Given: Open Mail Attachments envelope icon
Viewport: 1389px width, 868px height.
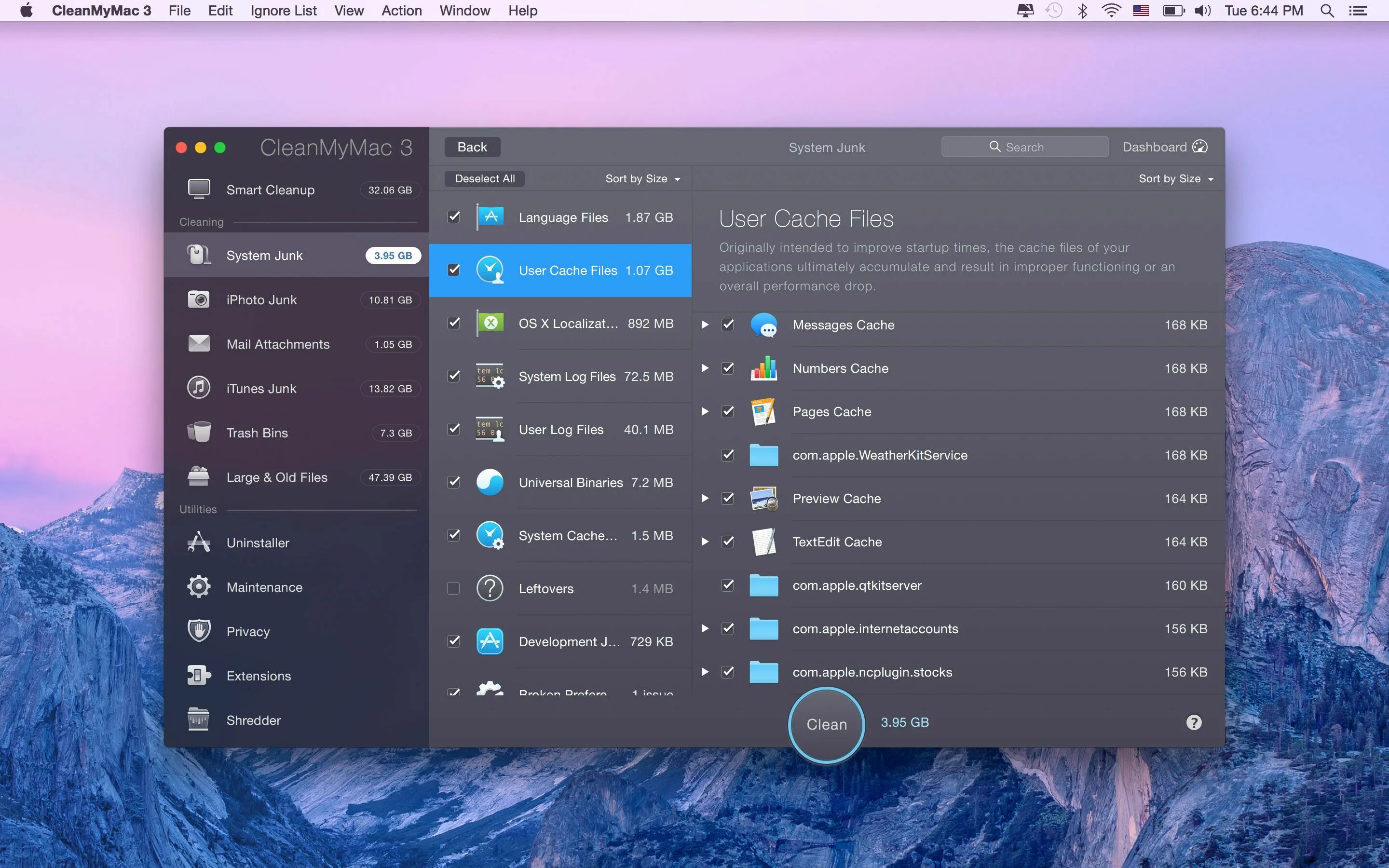Looking at the screenshot, I should 199,344.
